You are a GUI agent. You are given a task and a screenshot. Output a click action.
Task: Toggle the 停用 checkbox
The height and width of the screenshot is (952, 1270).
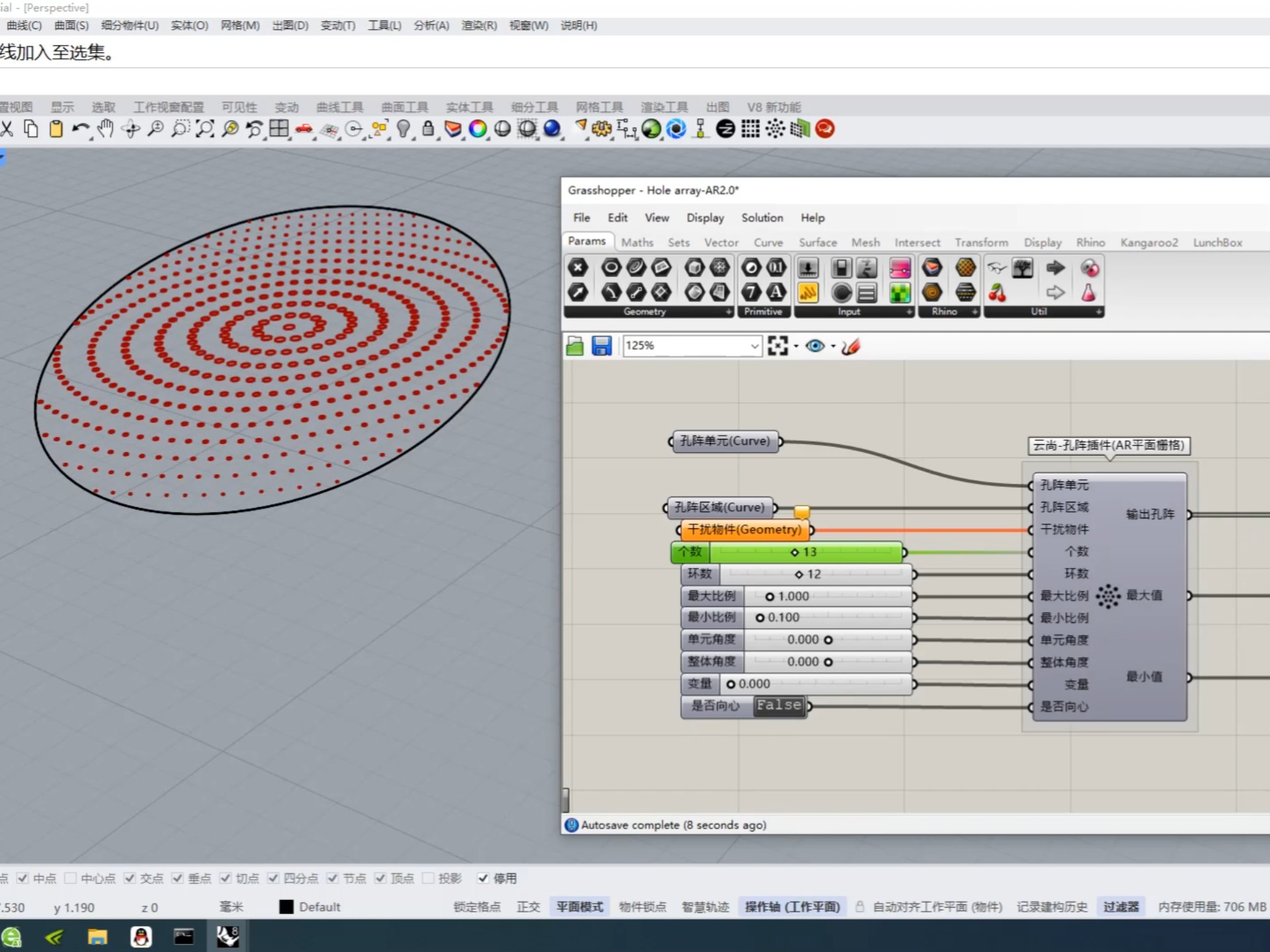(x=483, y=878)
